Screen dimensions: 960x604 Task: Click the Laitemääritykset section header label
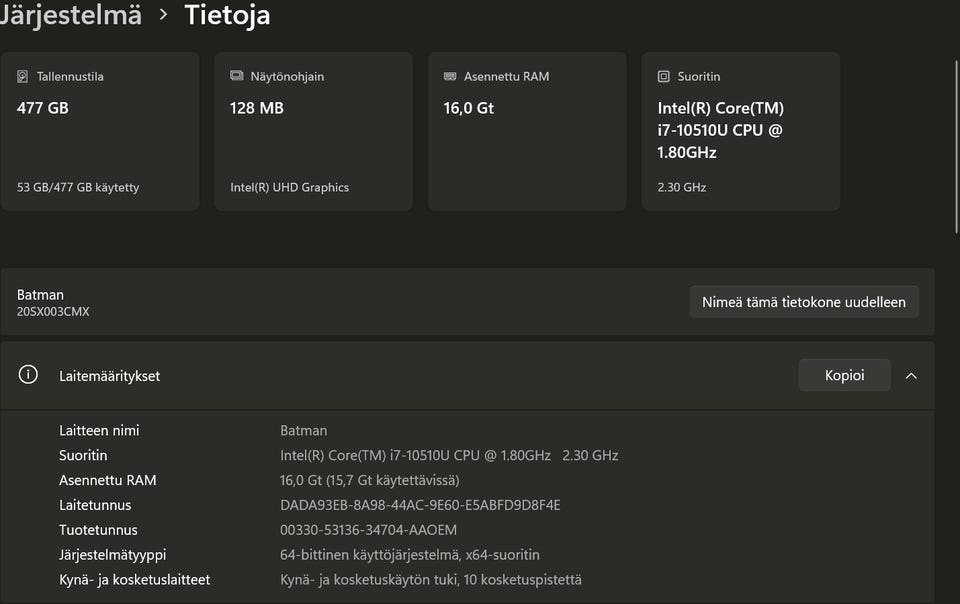[109, 376]
